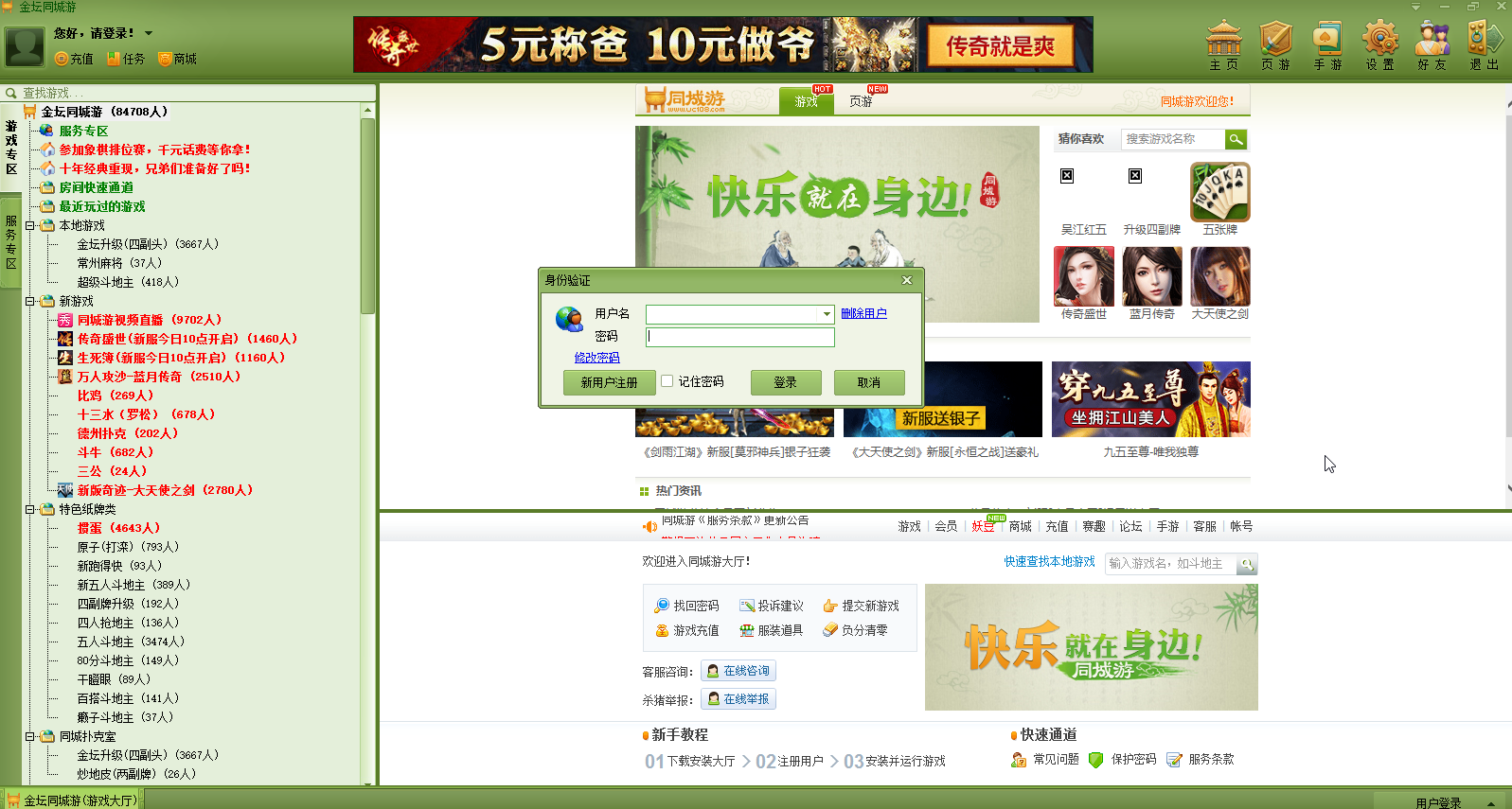Click the 金坛同城游(游戏大厅) taskbar tab
Screen dimensions: 1512x809
tap(72, 800)
